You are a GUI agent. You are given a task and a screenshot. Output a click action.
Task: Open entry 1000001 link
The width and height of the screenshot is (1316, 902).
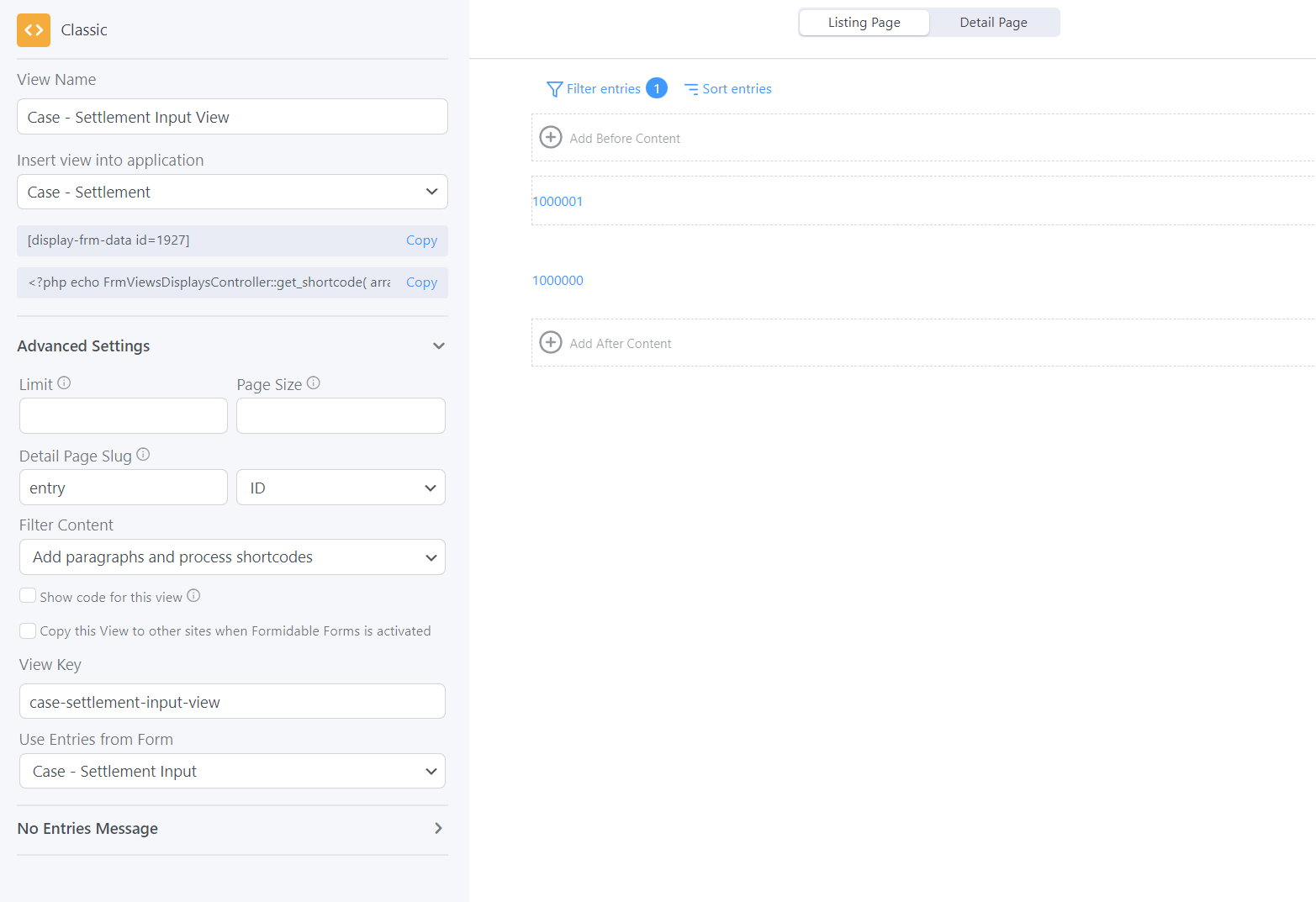558,202
